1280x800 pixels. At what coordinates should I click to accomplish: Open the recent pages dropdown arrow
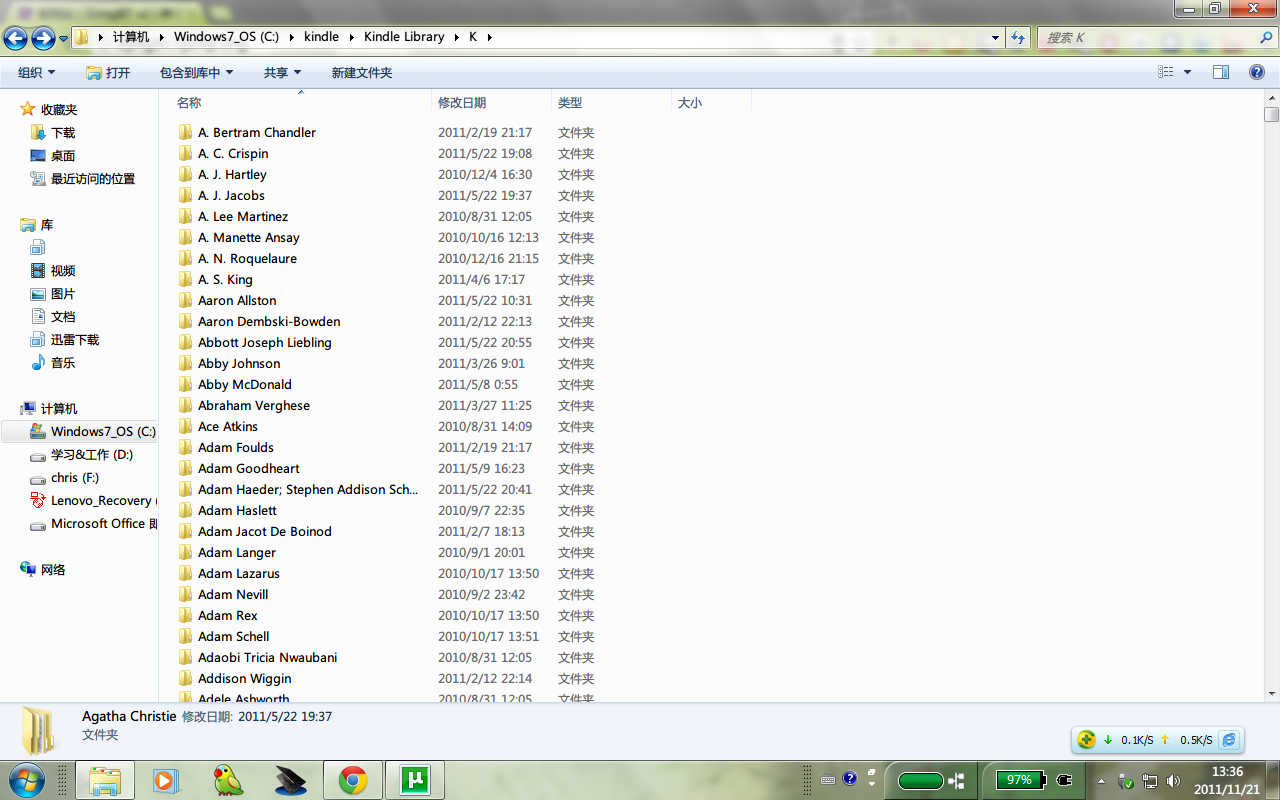coord(63,38)
